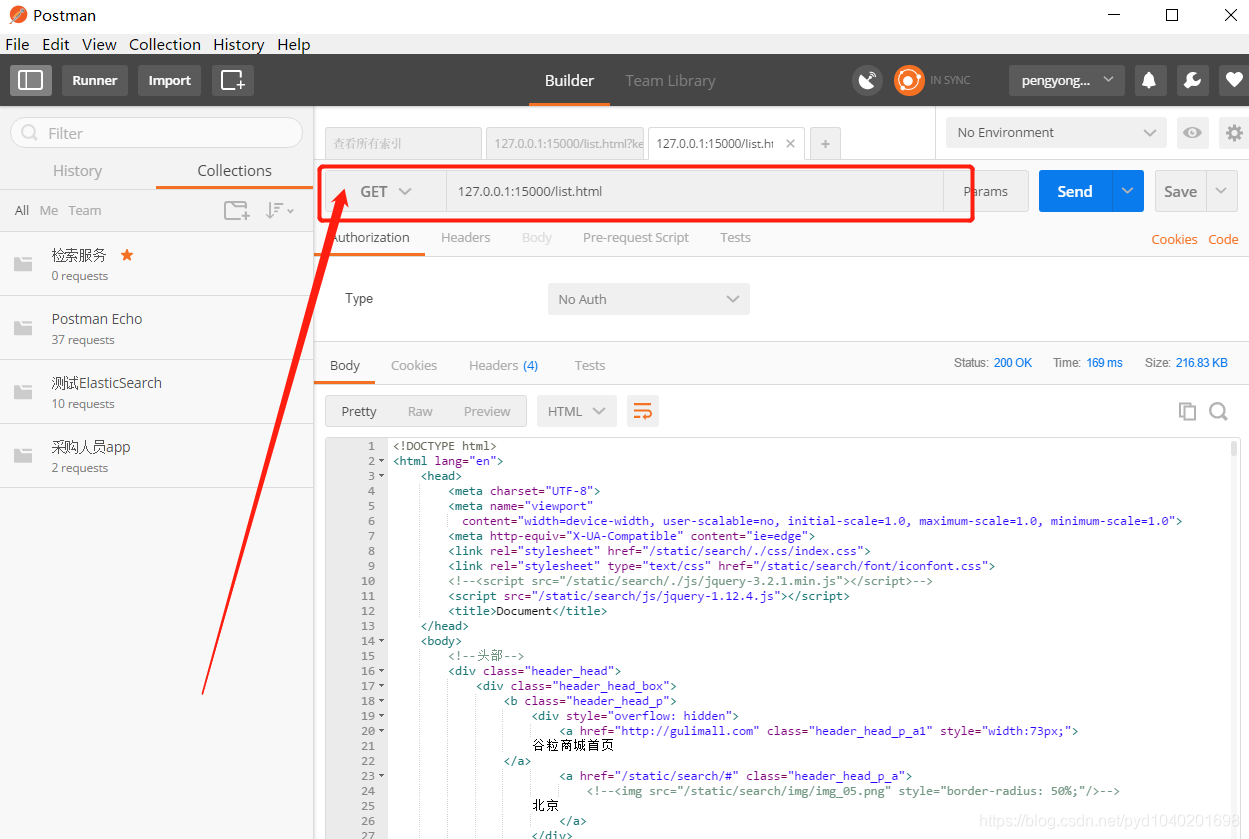Open the Help menu

294,44
